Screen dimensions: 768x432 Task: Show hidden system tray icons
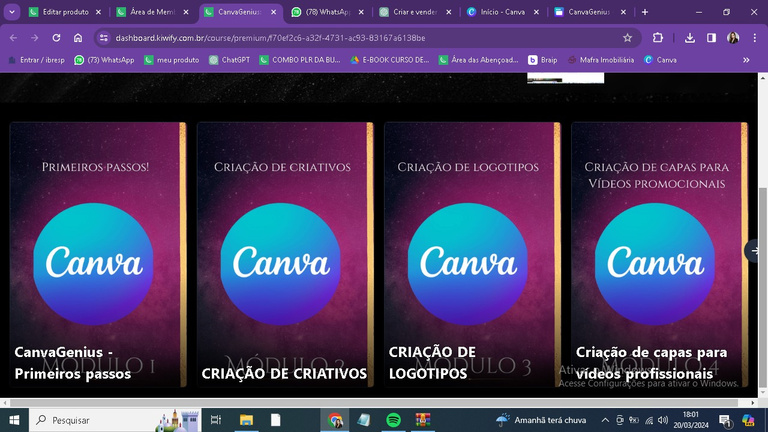(605, 420)
